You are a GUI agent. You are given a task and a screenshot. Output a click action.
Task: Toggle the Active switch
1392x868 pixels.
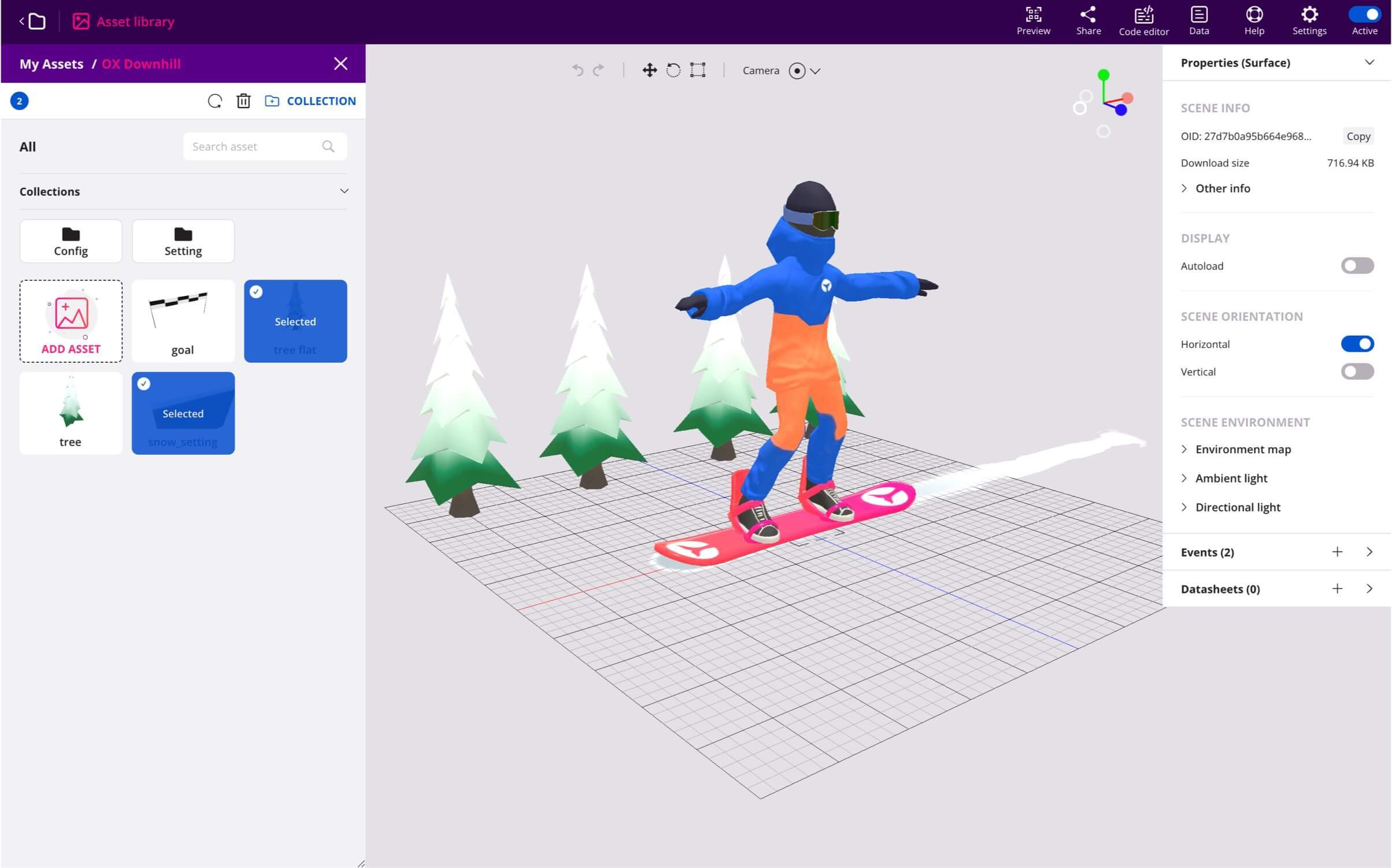pos(1364,14)
